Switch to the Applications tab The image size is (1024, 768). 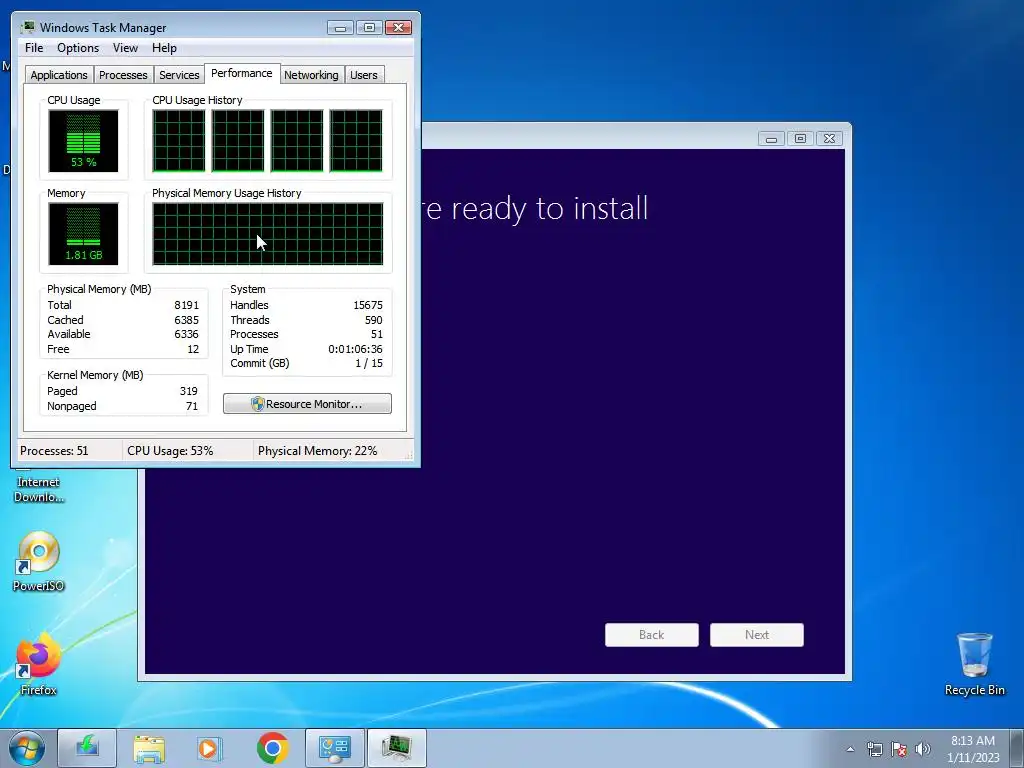[59, 74]
